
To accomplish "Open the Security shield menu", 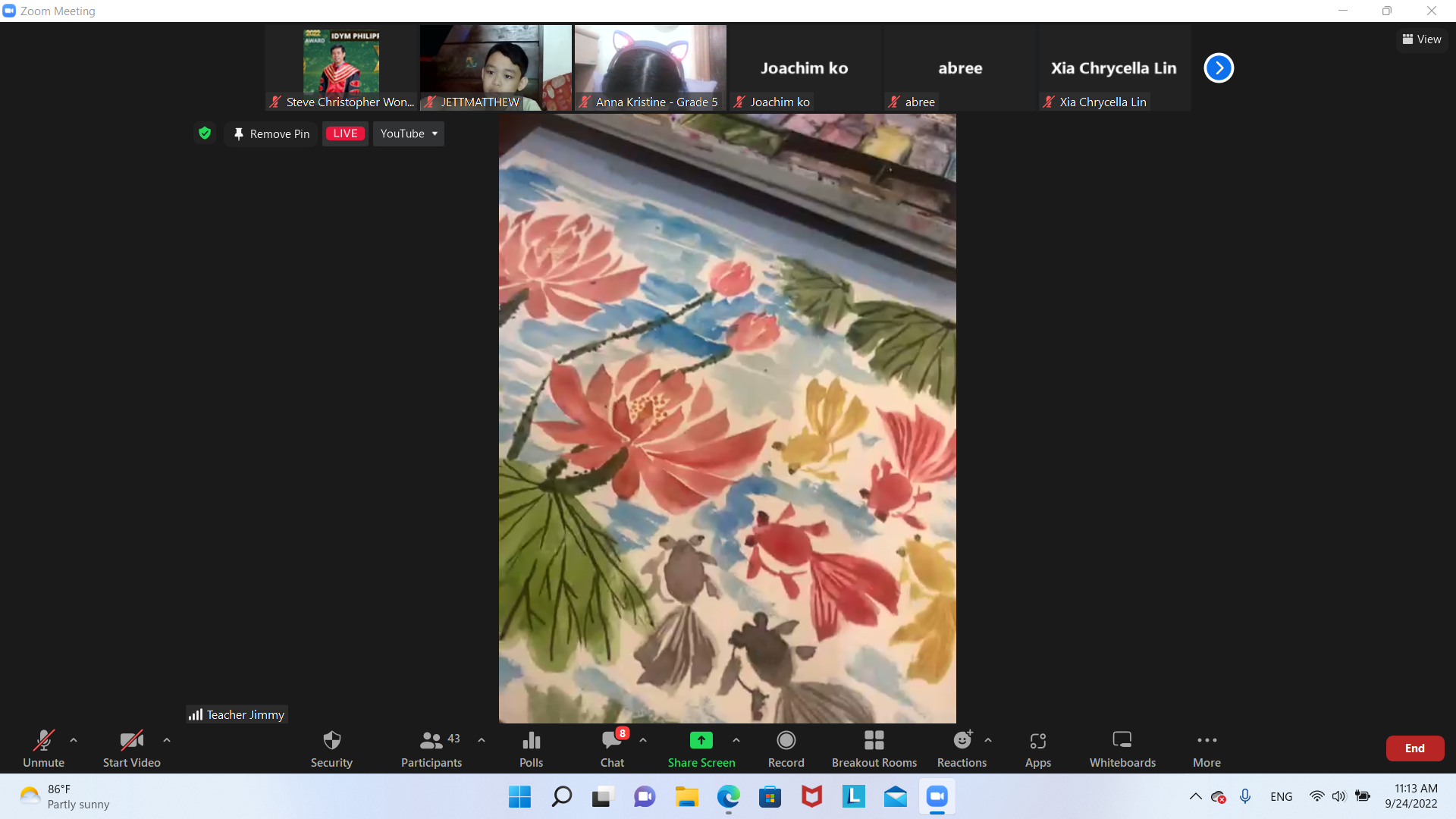I will click(x=331, y=748).
